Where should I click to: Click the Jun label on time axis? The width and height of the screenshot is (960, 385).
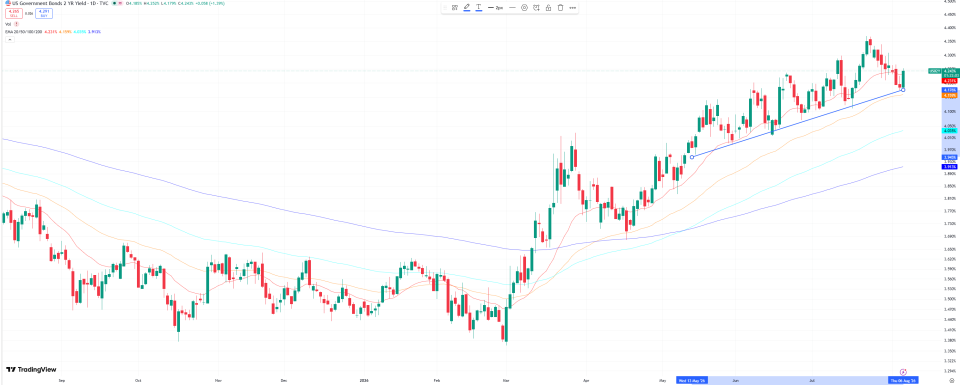click(735, 381)
